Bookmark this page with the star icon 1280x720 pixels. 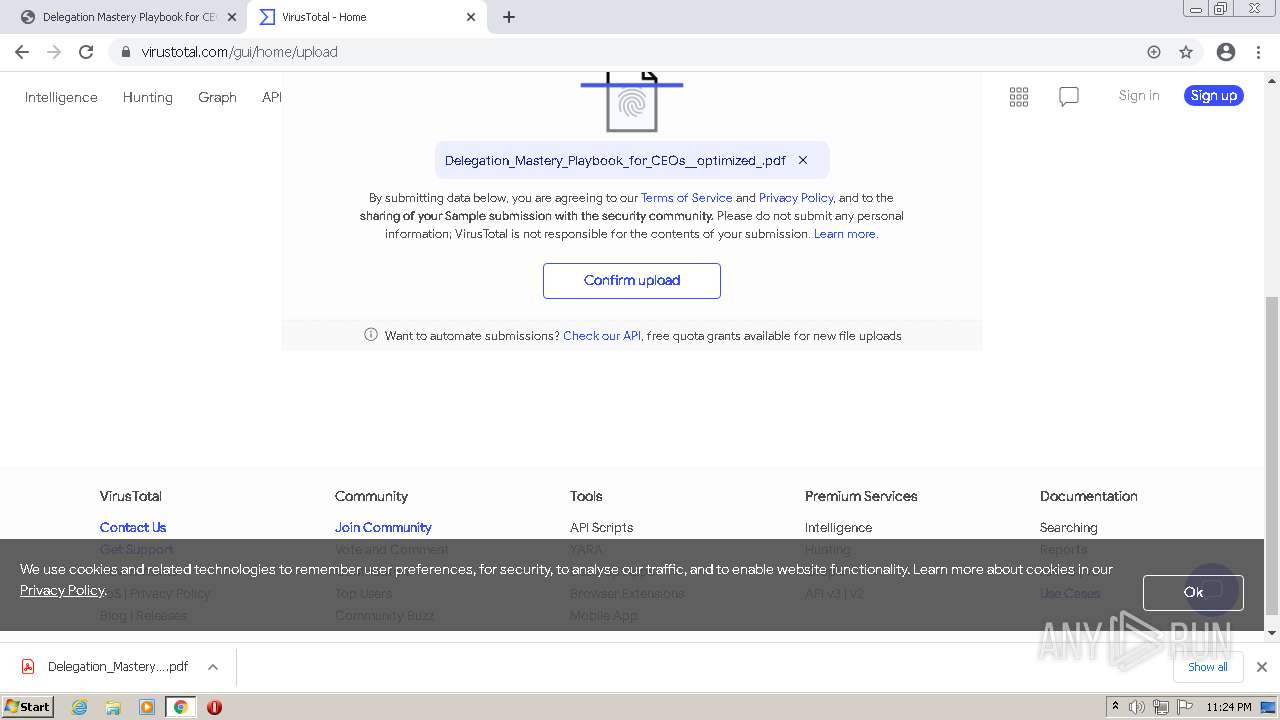point(1186,52)
